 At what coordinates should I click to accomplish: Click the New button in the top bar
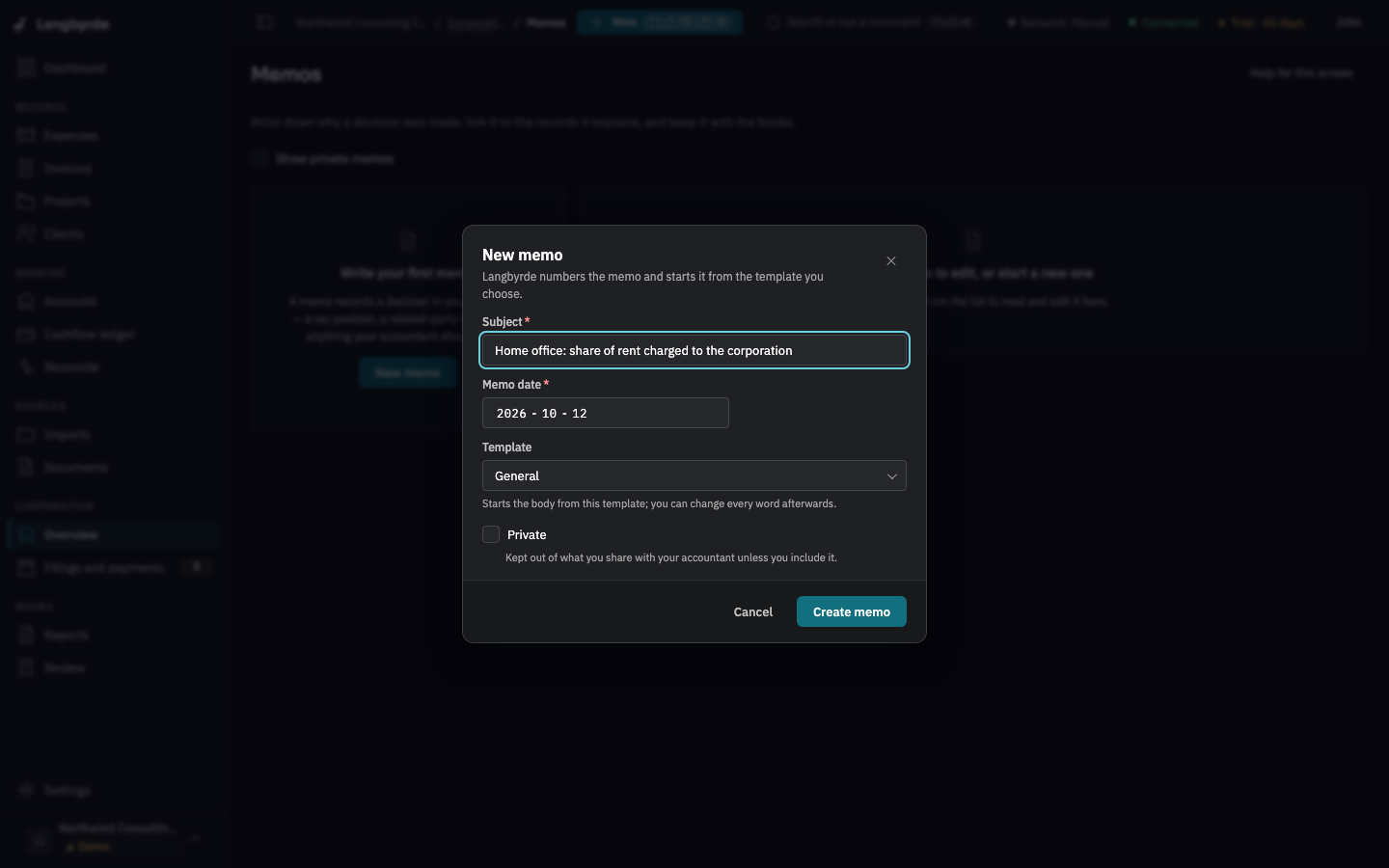660,22
